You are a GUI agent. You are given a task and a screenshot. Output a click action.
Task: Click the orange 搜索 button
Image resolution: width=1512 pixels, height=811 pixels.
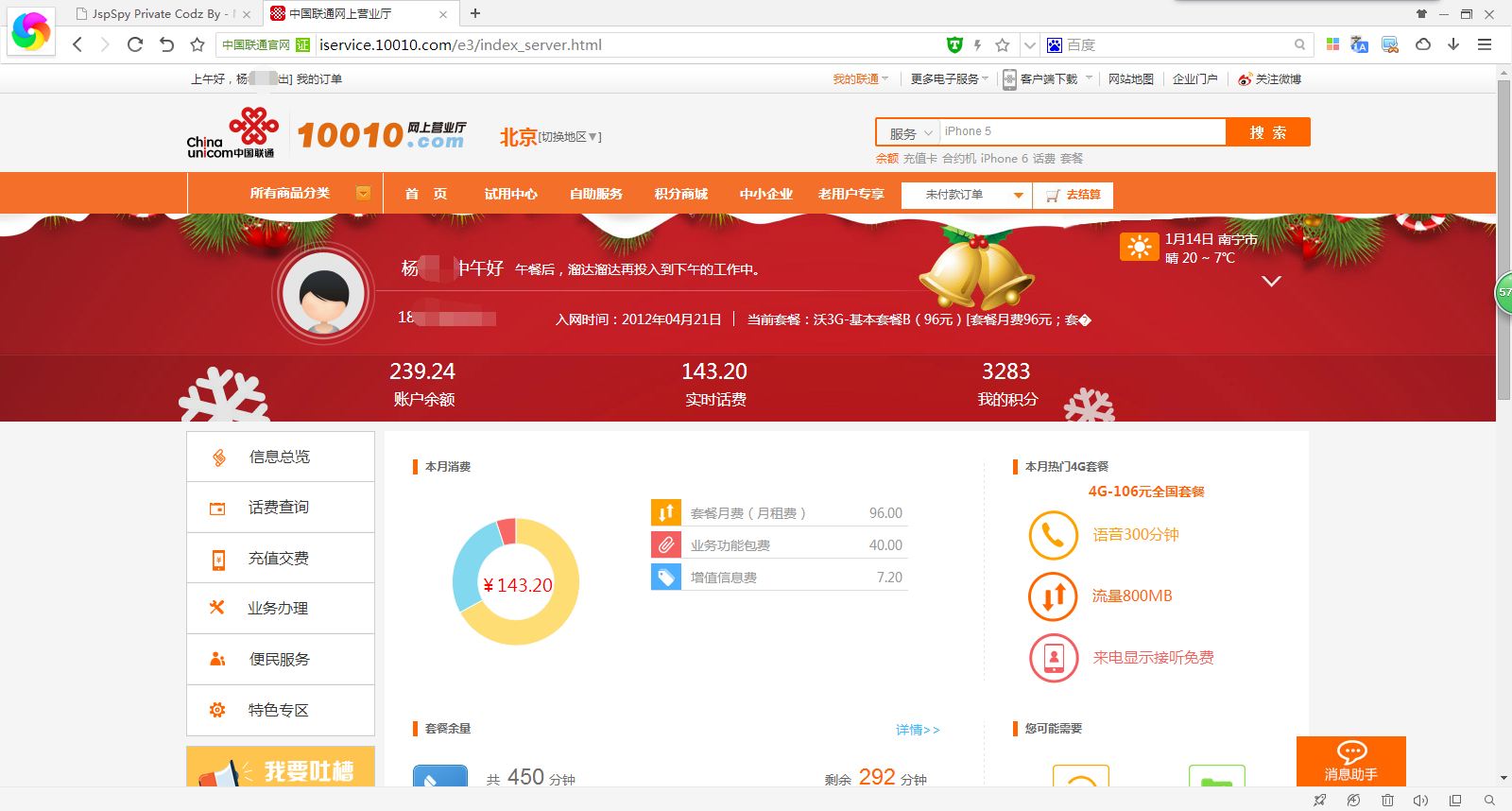pos(1268,132)
